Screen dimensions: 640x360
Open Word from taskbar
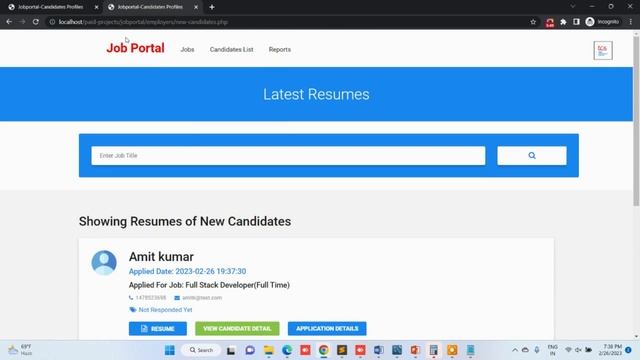[x=379, y=350]
